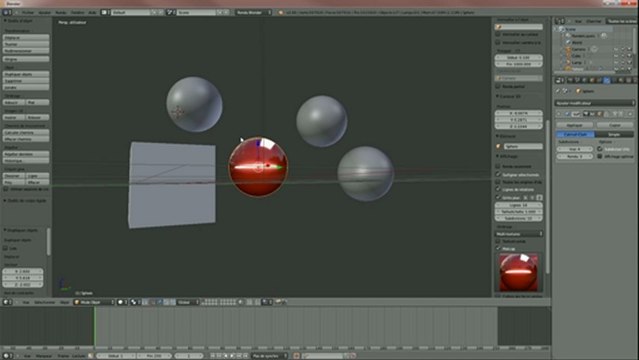Toggle modifier visibility in viewport eye icon
Viewport: 639px width, 360px height.
(592, 114)
